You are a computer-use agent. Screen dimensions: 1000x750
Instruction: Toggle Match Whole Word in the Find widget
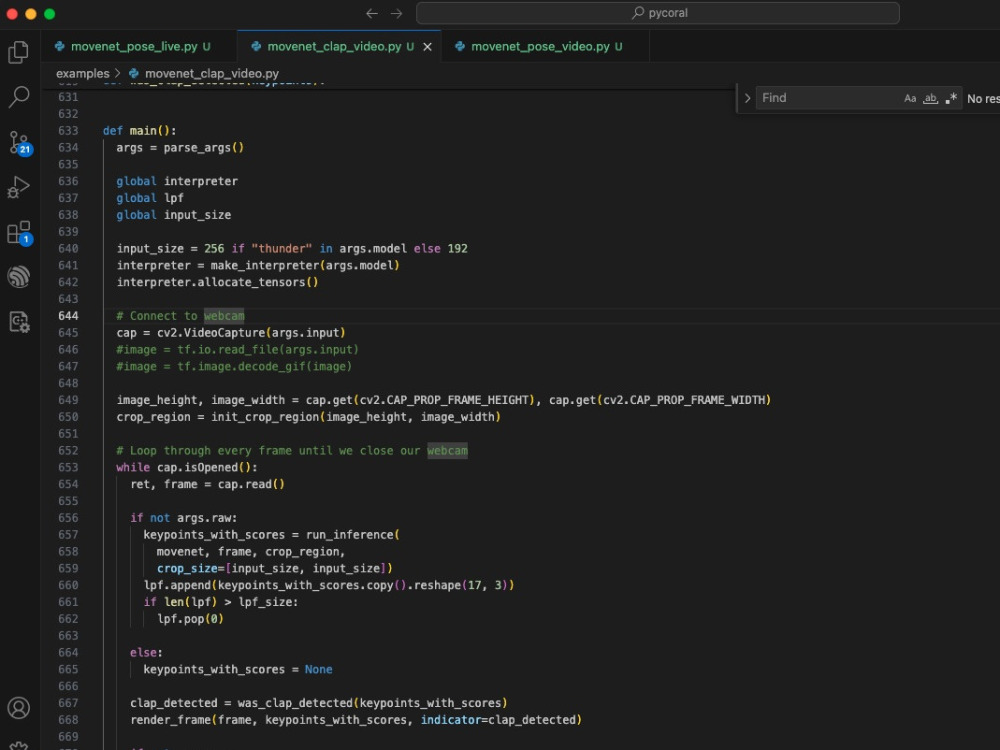930,98
